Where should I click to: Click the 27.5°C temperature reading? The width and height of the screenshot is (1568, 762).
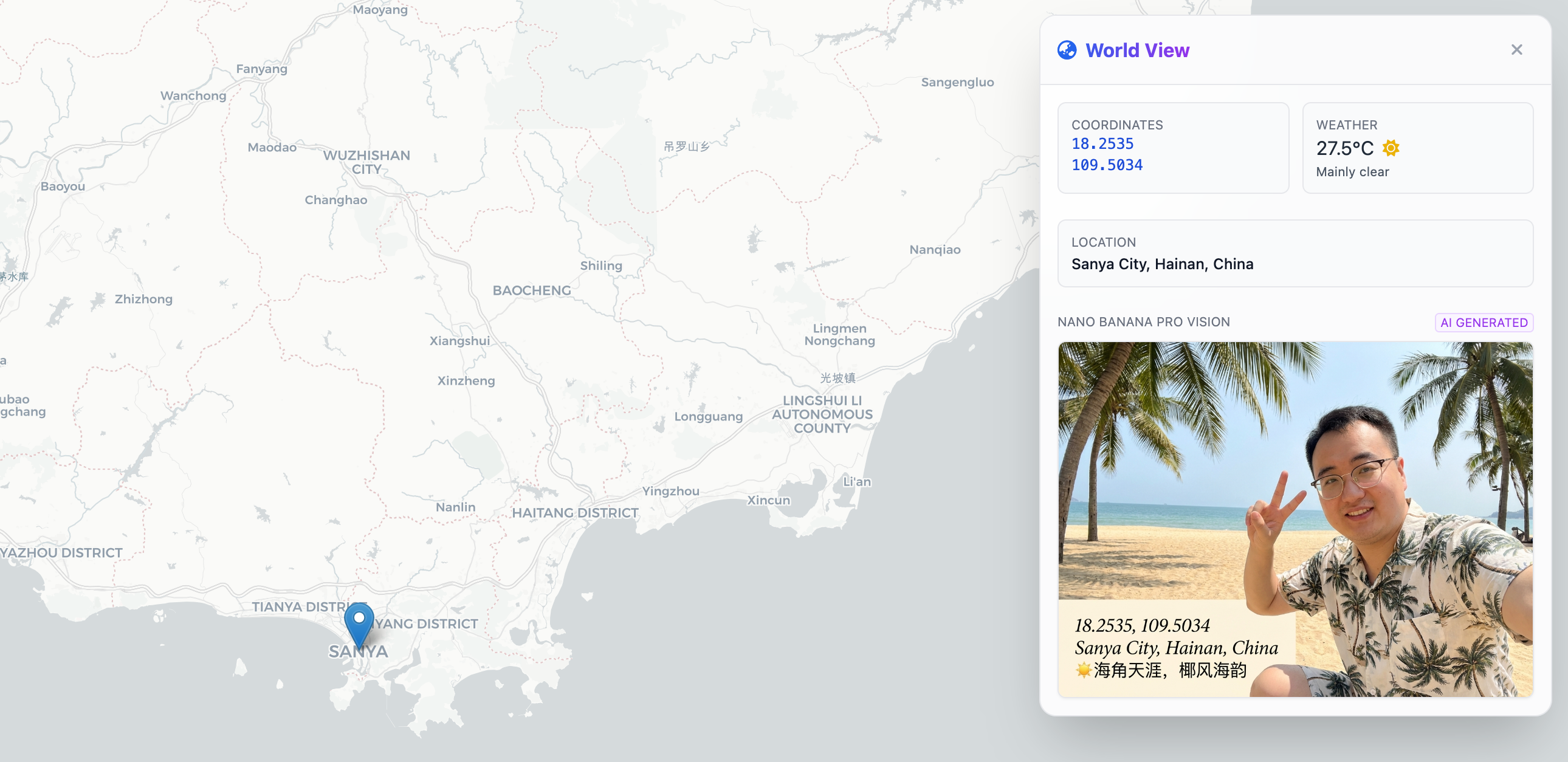tap(1344, 148)
